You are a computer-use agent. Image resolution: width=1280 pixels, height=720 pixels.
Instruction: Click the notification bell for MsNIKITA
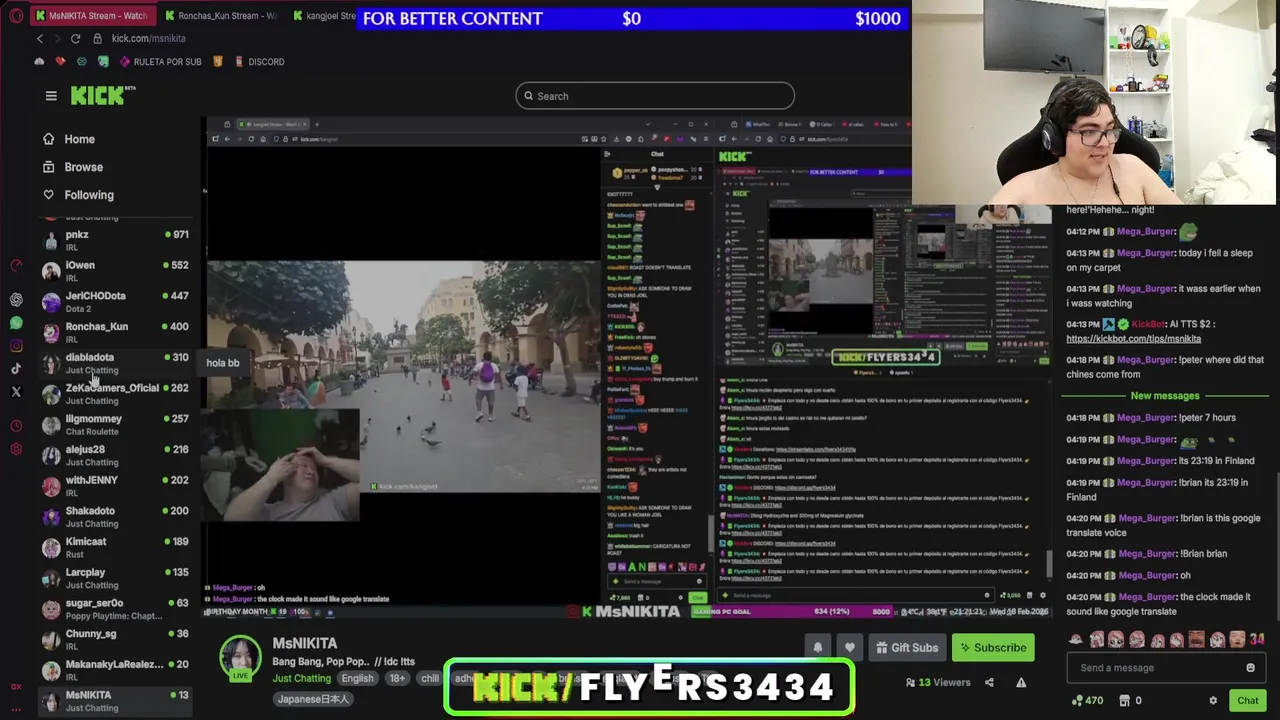pos(818,648)
